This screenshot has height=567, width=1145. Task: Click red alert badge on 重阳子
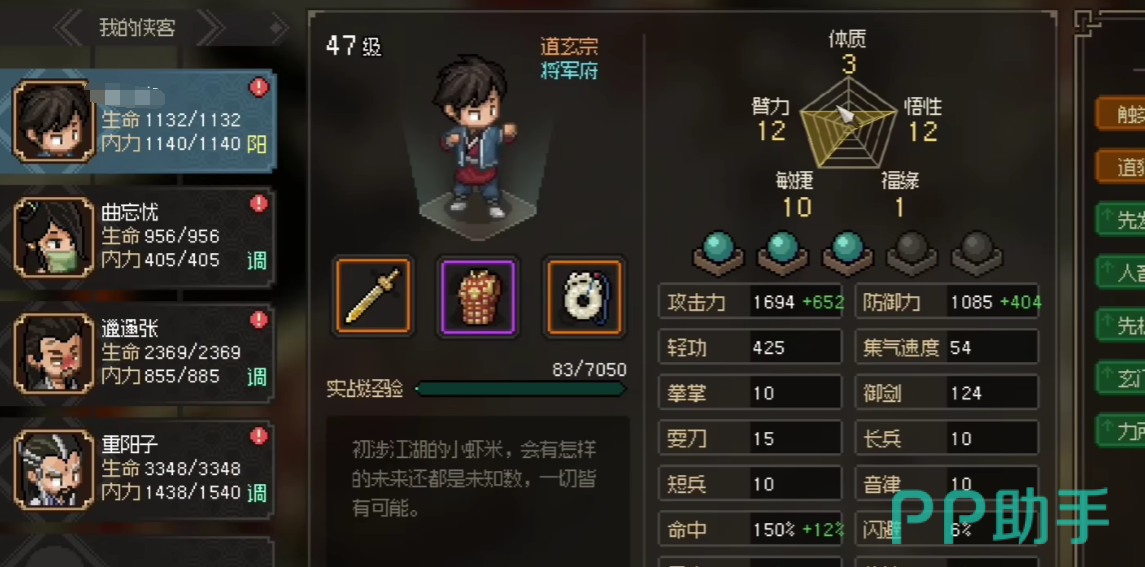pyautogui.click(x=259, y=436)
